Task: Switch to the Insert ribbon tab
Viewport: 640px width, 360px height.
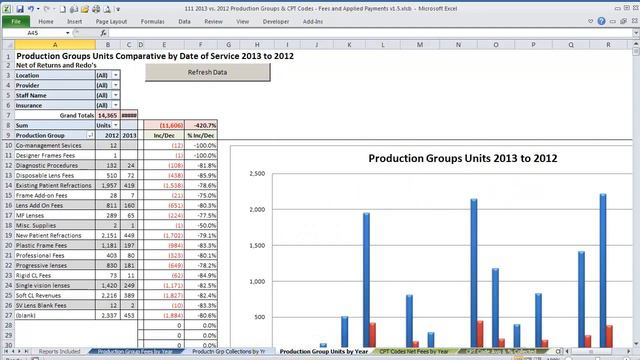Action: point(74,21)
